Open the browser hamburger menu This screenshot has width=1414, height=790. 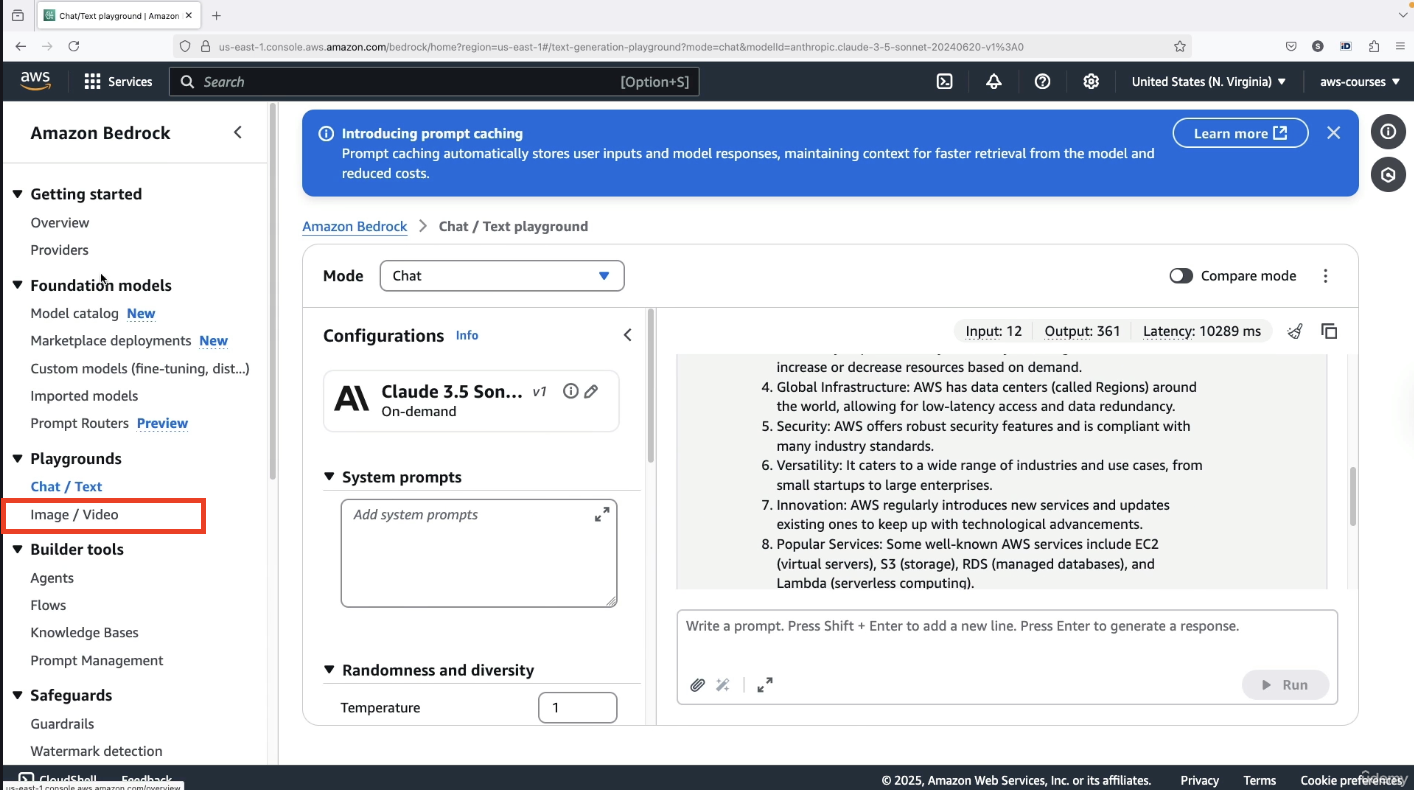[1400, 46]
